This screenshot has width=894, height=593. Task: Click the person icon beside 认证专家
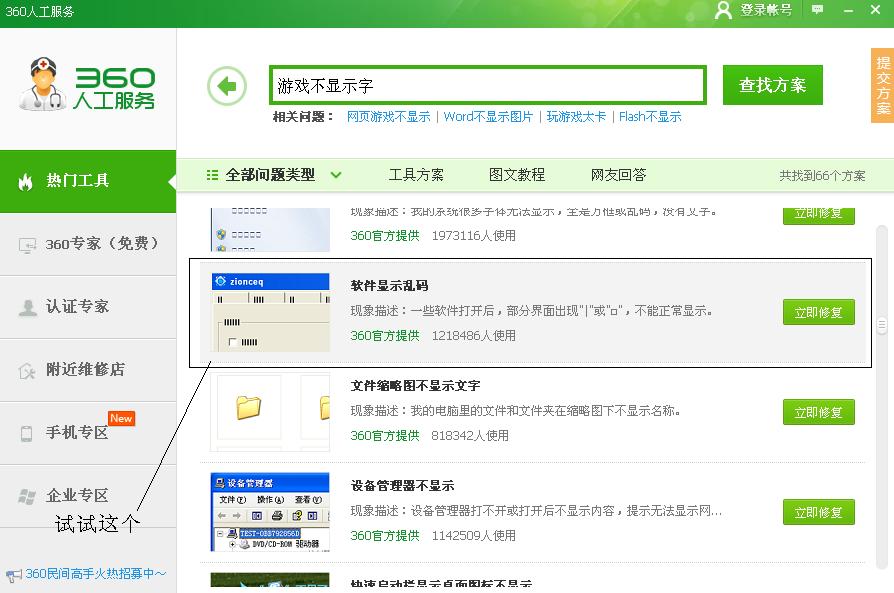click(27, 308)
